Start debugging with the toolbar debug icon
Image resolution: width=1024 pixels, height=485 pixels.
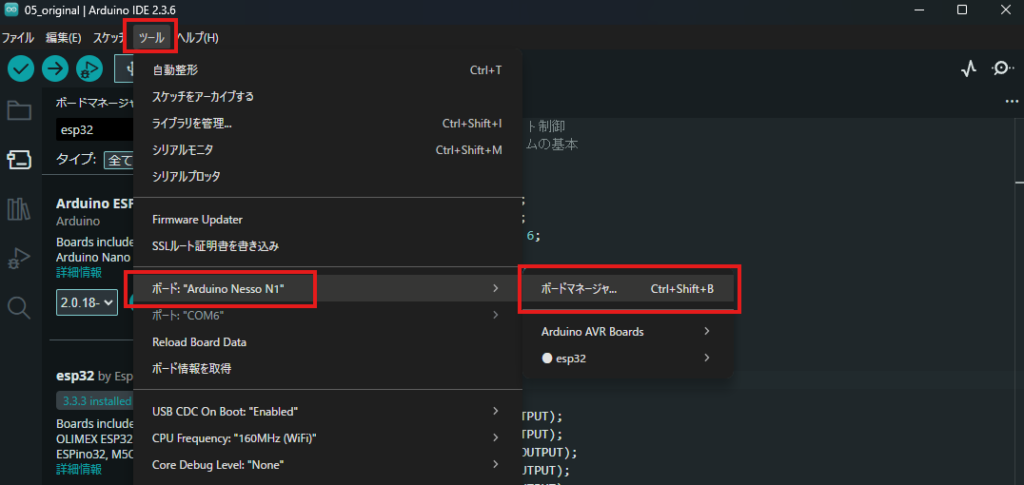[x=89, y=68]
